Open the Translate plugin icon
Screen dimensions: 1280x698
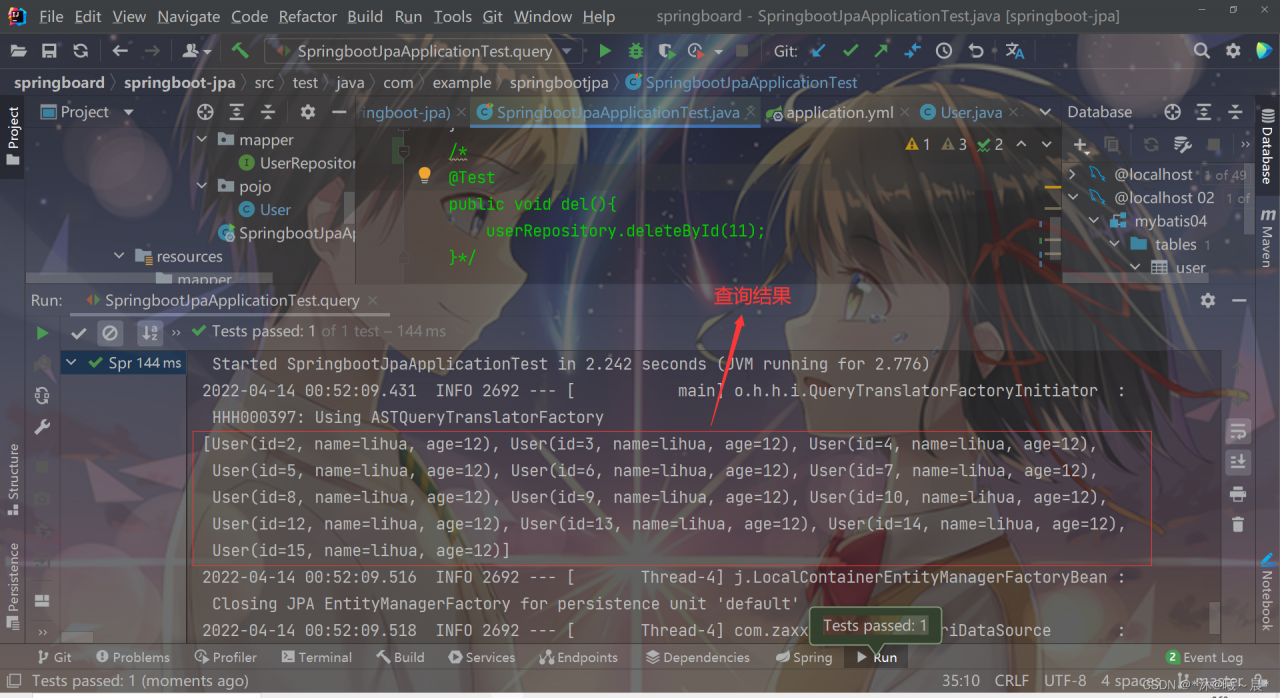tap(1014, 50)
